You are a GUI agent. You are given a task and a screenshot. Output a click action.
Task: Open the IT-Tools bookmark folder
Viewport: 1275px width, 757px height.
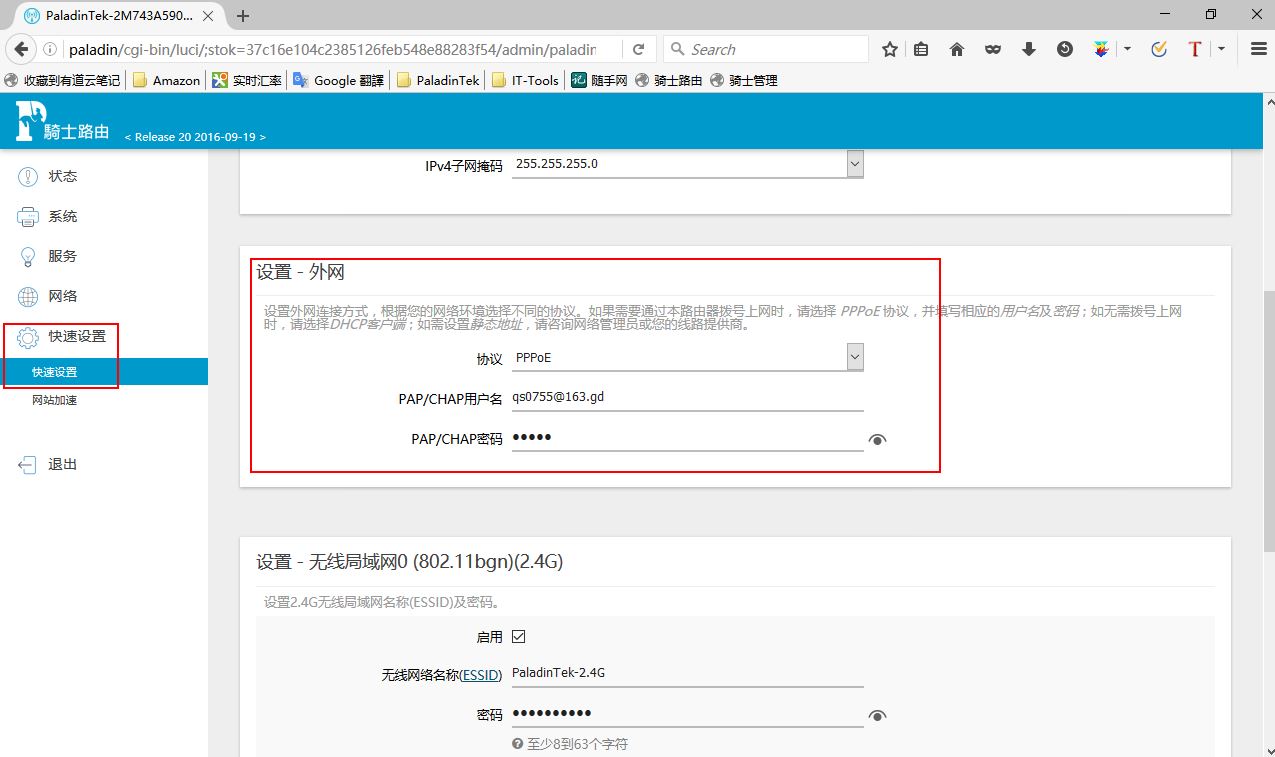[x=525, y=80]
